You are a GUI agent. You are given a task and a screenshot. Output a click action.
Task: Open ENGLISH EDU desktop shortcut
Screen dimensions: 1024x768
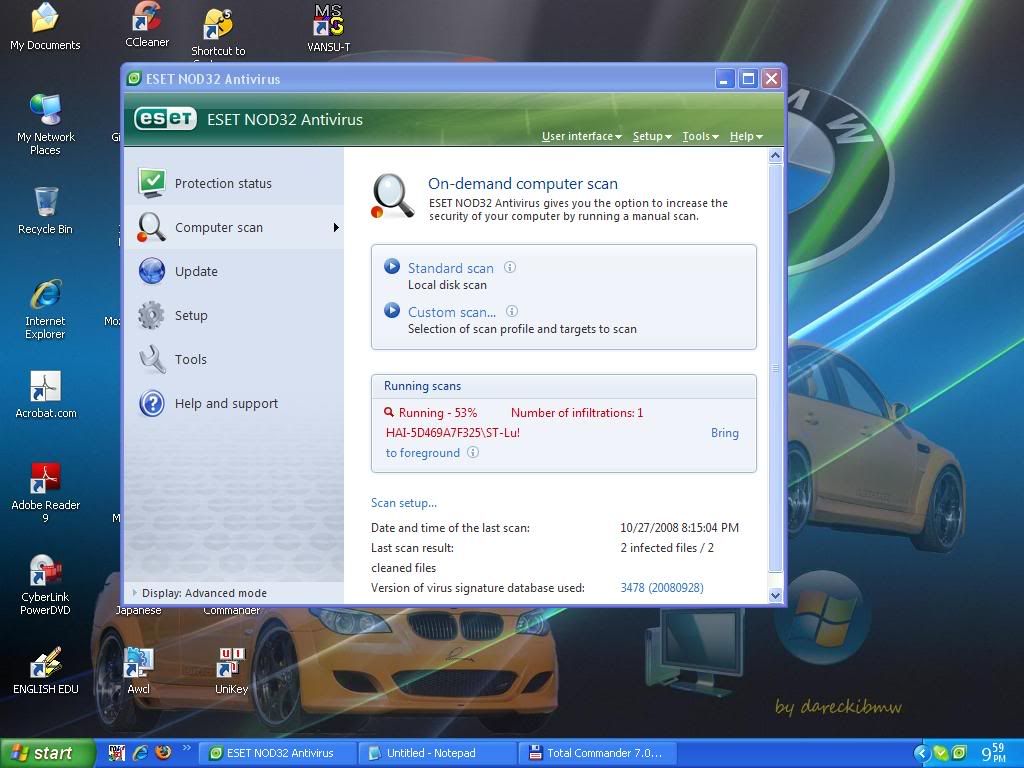(46, 670)
